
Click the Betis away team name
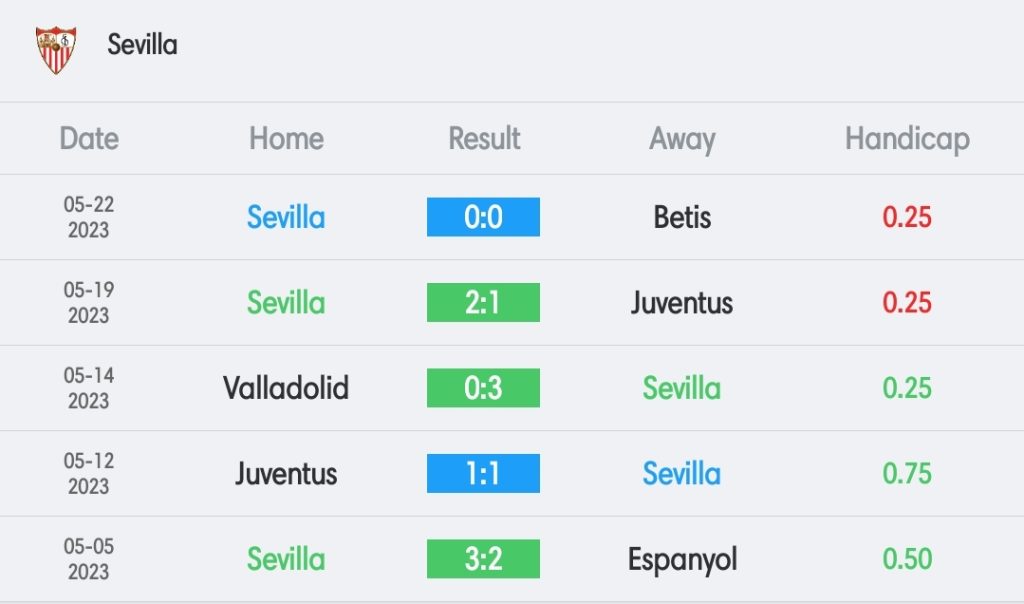[682, 217]
